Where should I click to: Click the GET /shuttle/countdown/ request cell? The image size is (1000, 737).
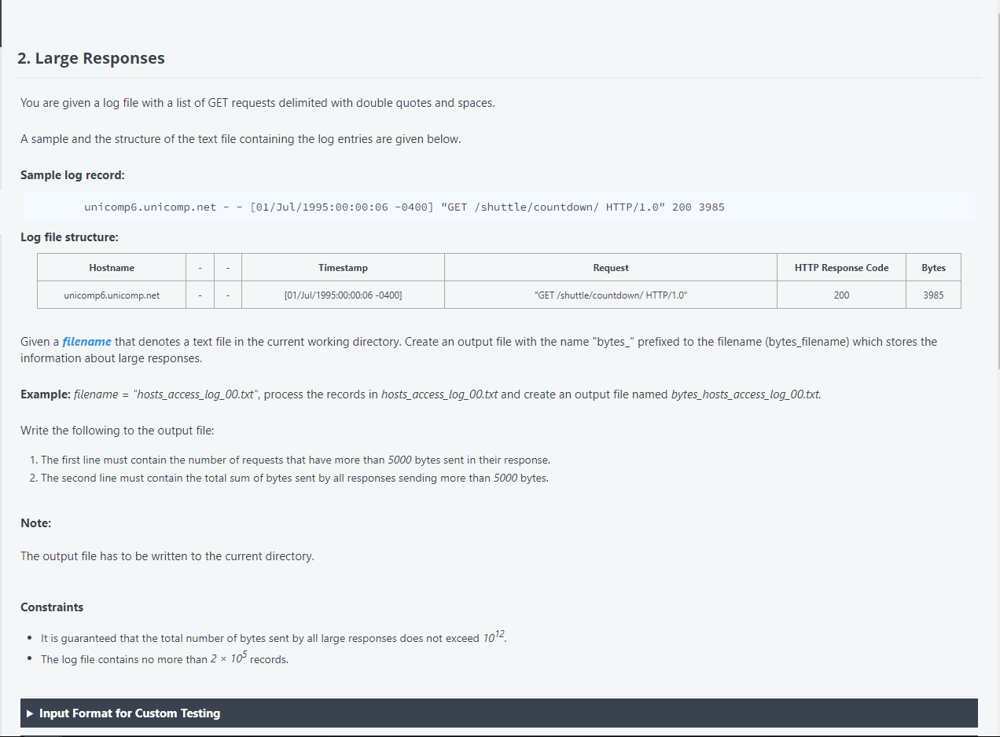click(x=610, y=295)
